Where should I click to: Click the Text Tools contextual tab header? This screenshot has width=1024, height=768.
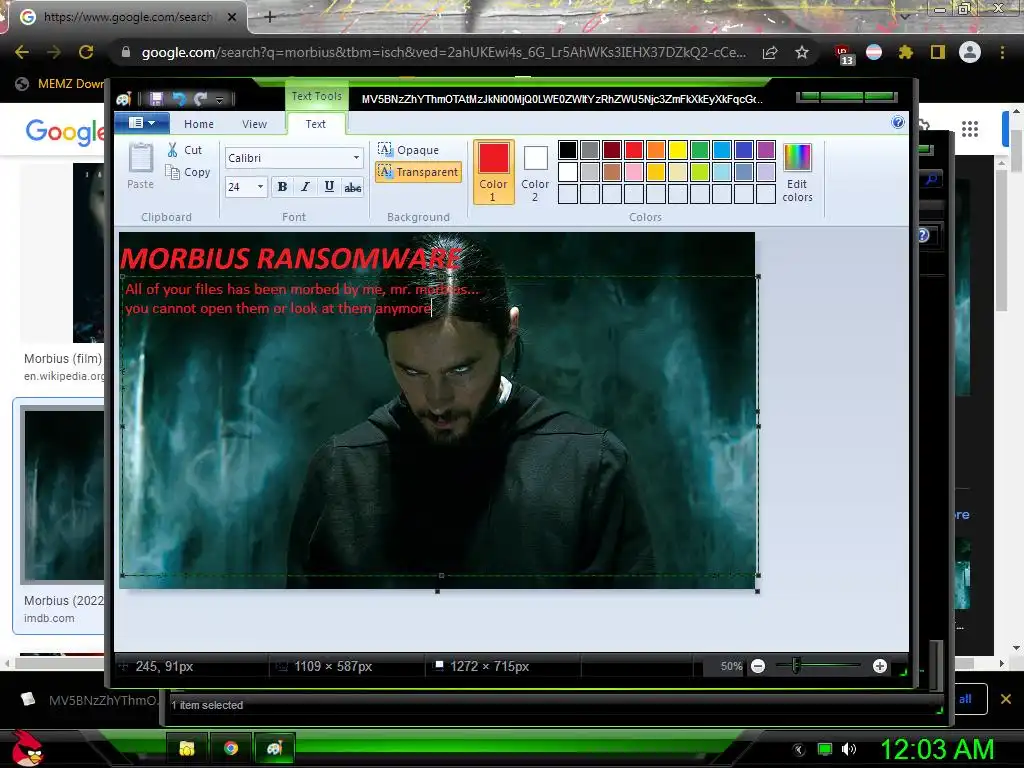pos(317,96)
